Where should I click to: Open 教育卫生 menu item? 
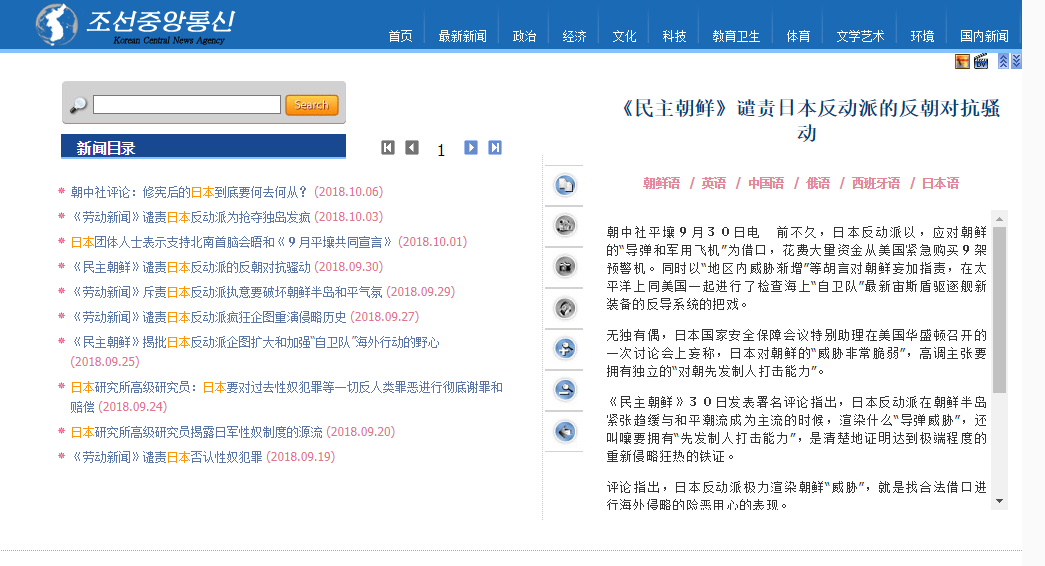[736, 36]
